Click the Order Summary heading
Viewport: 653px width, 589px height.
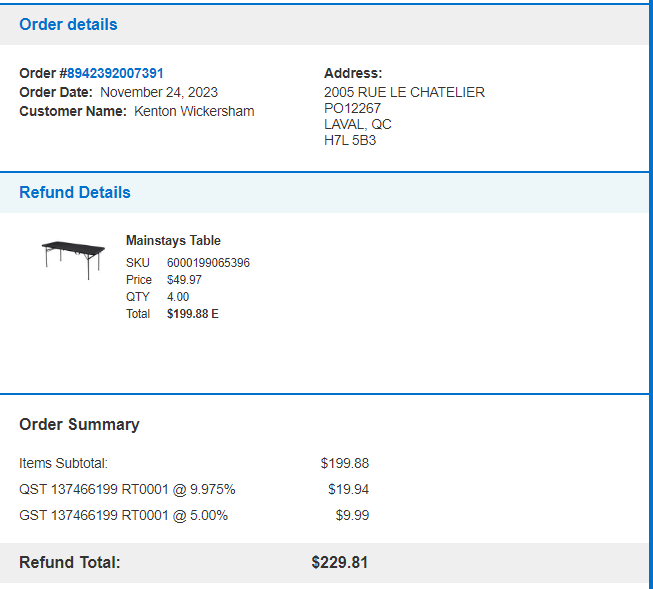[79, 424]
